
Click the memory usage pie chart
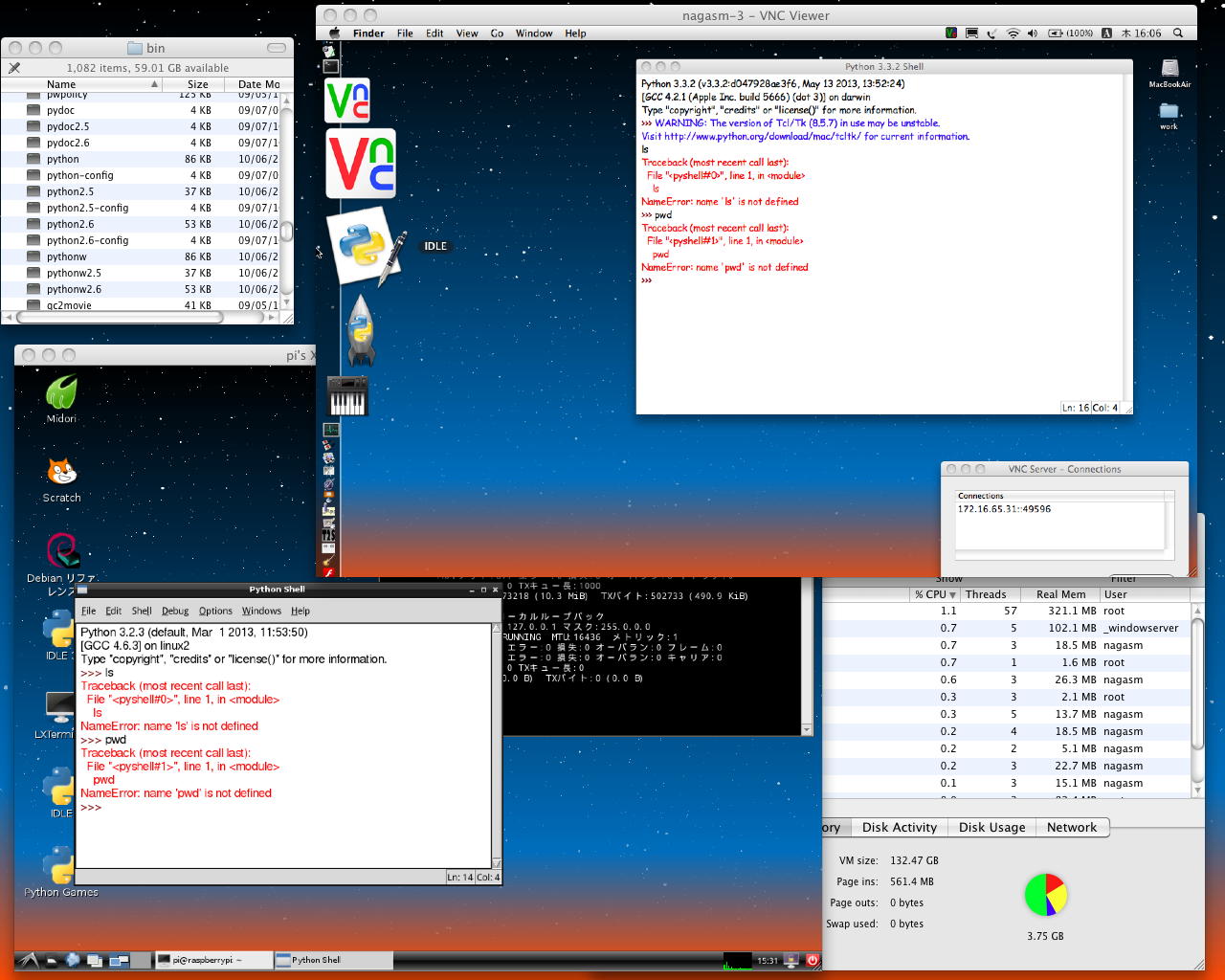tap(1045, 895)
